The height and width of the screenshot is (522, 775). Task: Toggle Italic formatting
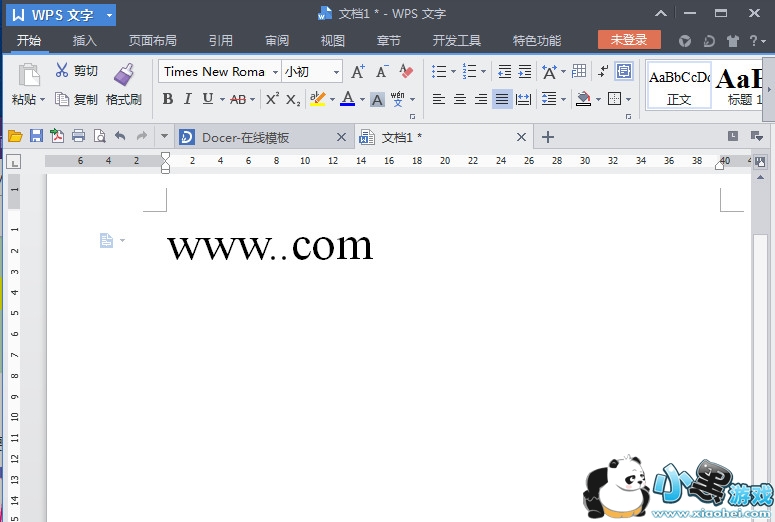coord(188,99)
